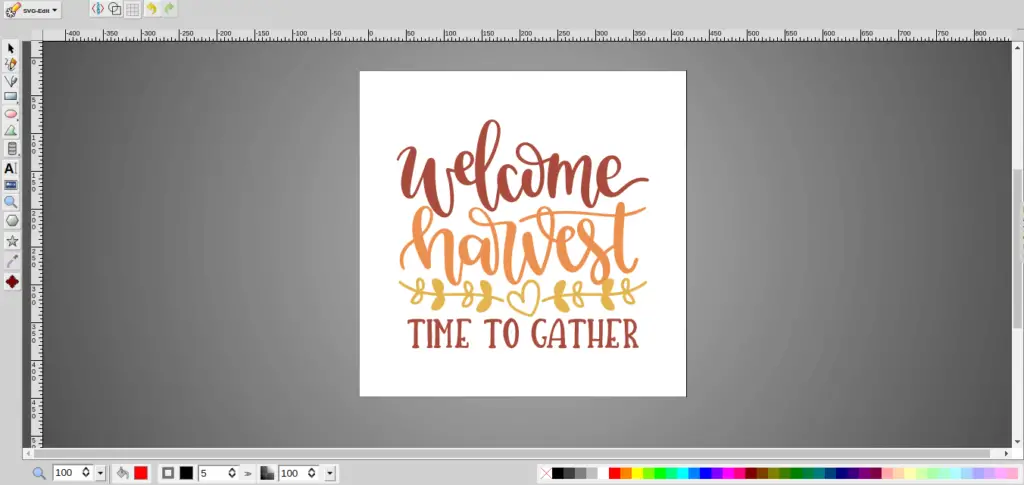Open the zoom level dropdown
This screenshot has width=1024, height=485.
(100, 473)
